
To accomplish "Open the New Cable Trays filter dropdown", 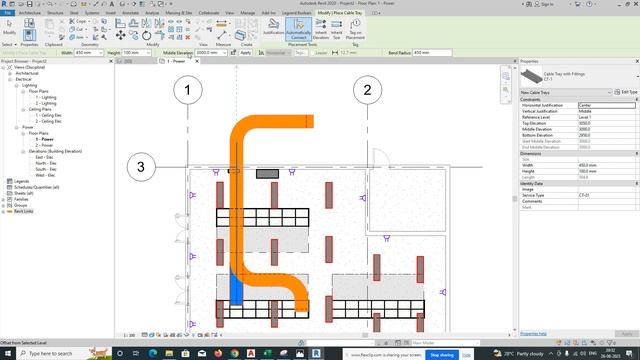I will click(609, 93).
